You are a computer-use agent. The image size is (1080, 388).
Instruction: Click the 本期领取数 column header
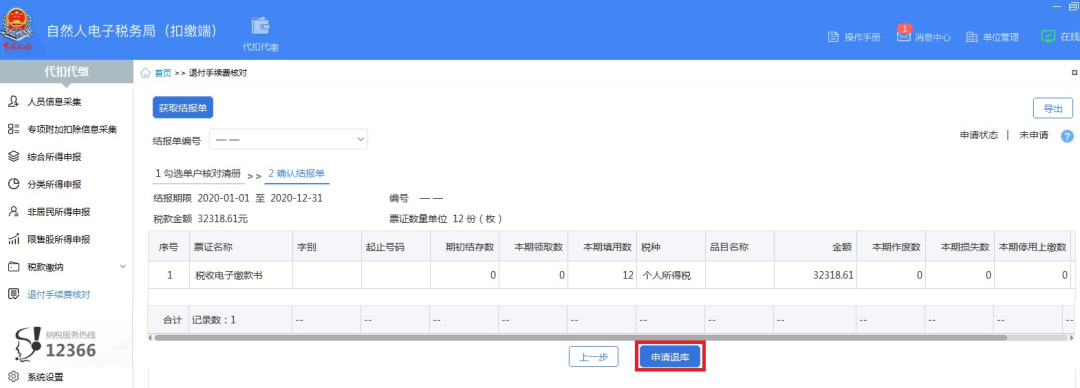click(533, 247)
